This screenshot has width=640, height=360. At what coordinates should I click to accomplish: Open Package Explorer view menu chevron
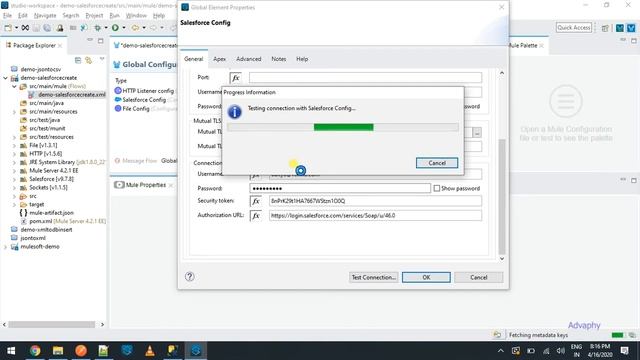(102, 60)
